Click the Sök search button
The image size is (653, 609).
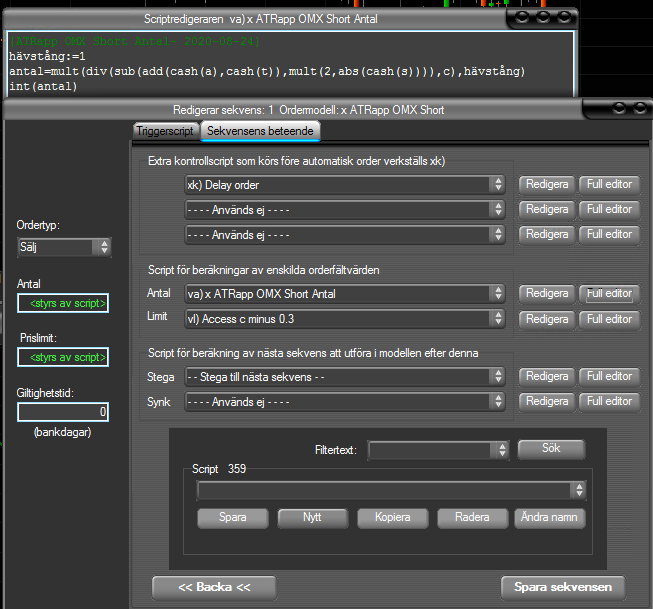pos(550,449)
